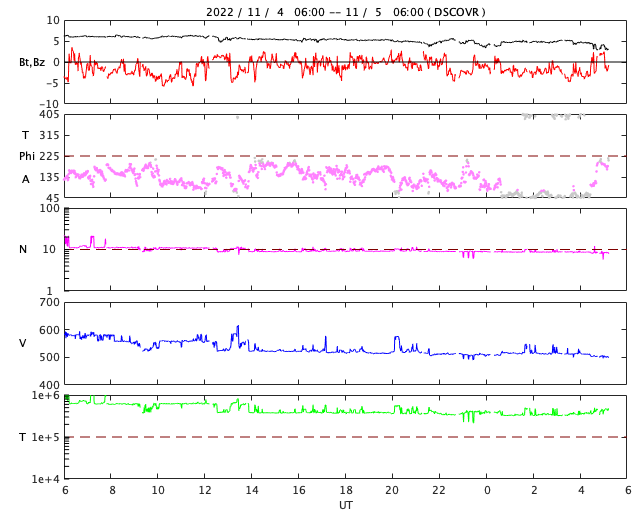
Task: Click the 'Phi' axis label
Action: [x=27, y=156]
